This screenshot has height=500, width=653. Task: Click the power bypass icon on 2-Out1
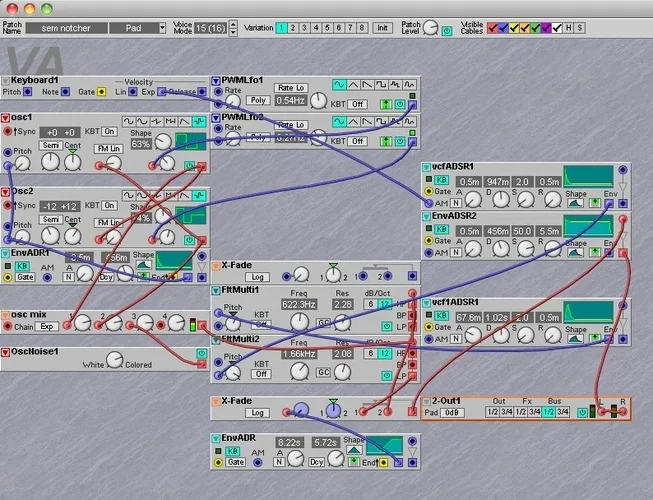pos(582,411)
